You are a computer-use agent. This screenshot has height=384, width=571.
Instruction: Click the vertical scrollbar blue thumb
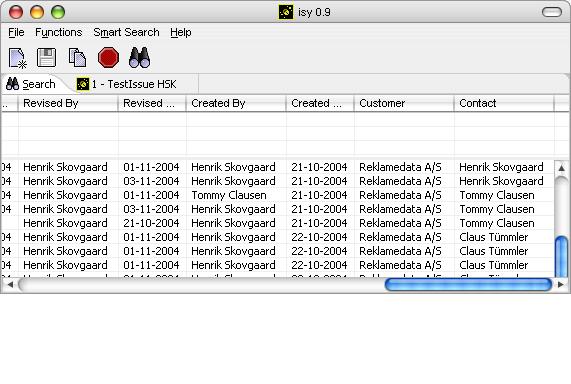[561, 256]
